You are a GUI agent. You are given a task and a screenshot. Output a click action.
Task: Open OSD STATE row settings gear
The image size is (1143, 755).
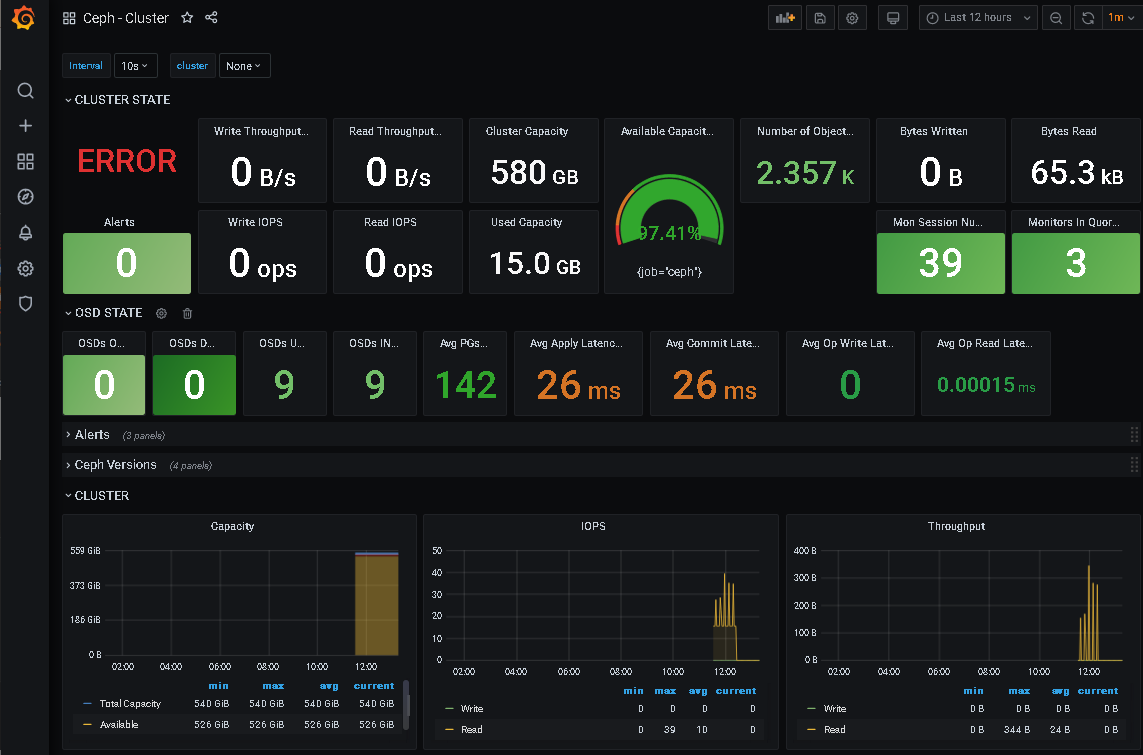click(x=161, y=313)
